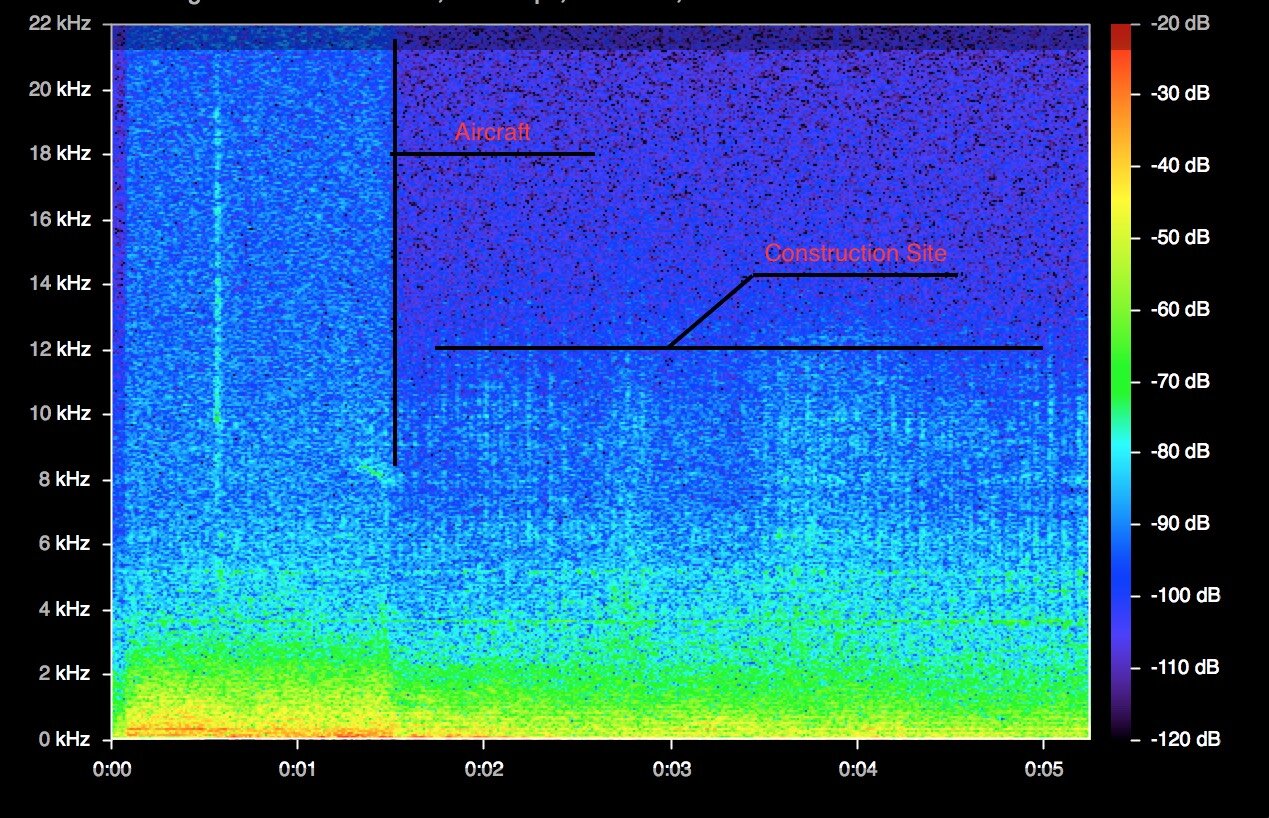Click the 12 kHz frequency axis label
The width and height of the screenshot is (1269, 818).
60,349
